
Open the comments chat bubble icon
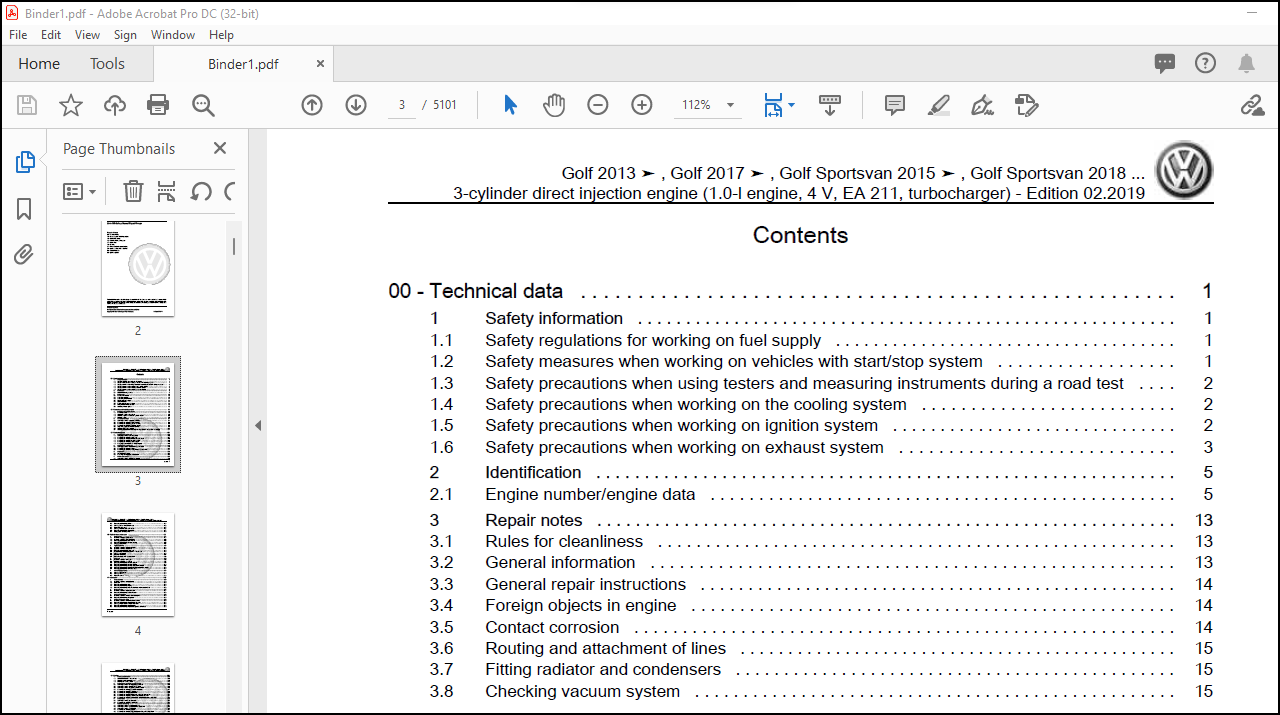[x=1165, y=63]
